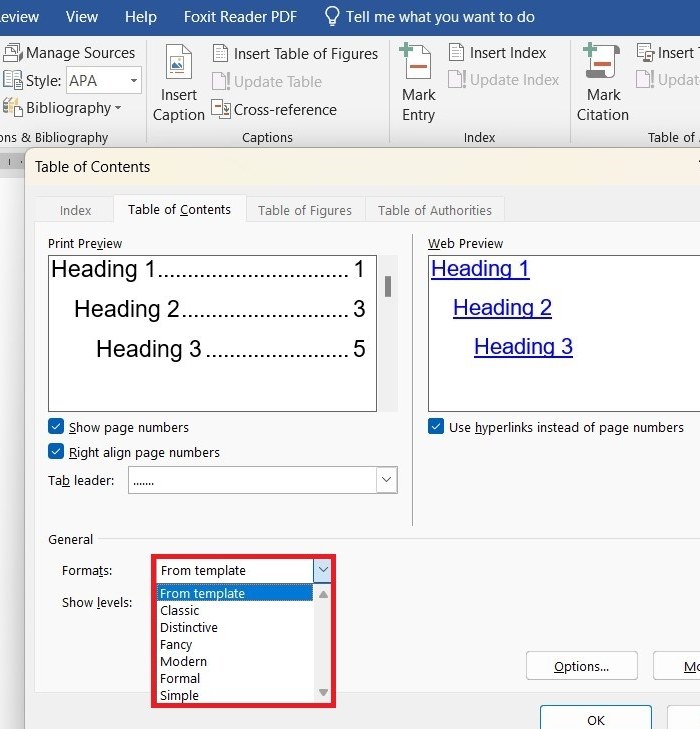The height and width of the screenshot is (729, 700).
Task: Toggle Show page numbers checkbox
Action: [x=56, y=426]
